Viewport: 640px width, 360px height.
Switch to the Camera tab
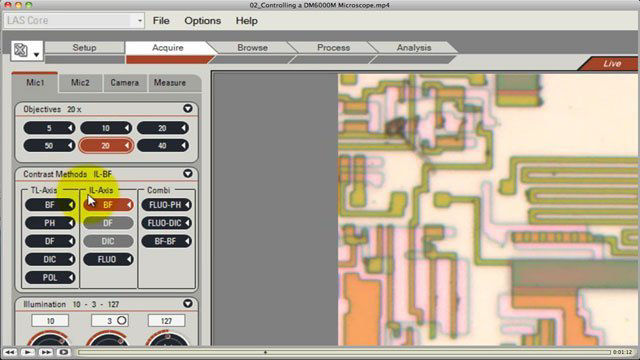tap(124, 83)
